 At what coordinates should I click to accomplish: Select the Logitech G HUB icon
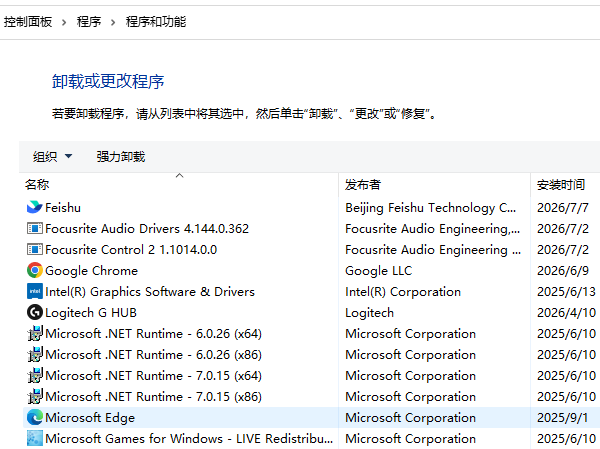34,312
